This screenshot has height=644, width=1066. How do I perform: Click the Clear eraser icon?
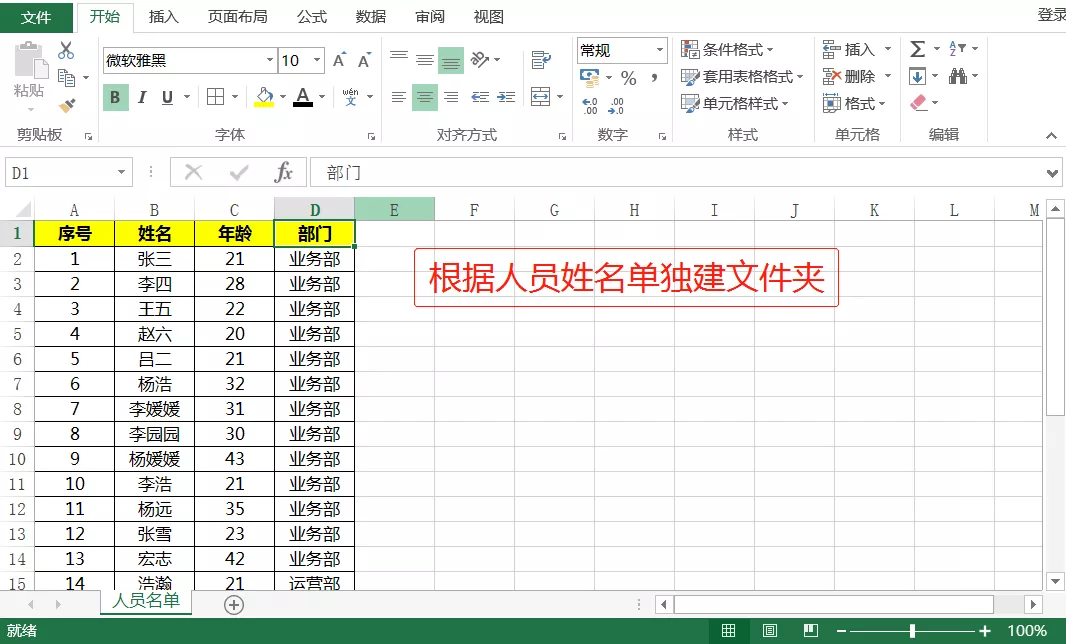click(x=918, y=103)
